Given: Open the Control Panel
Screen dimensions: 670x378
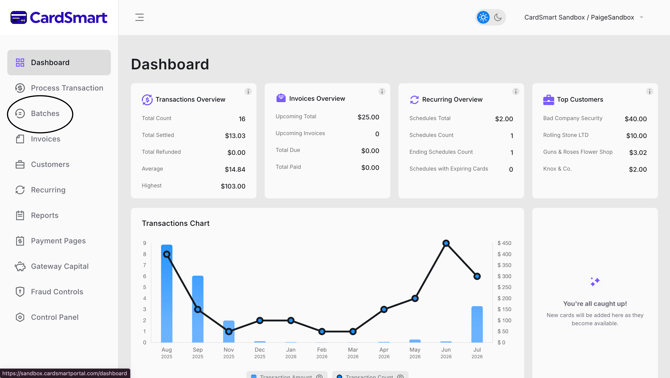Looking at the screenshot, I should coord(59,317).
